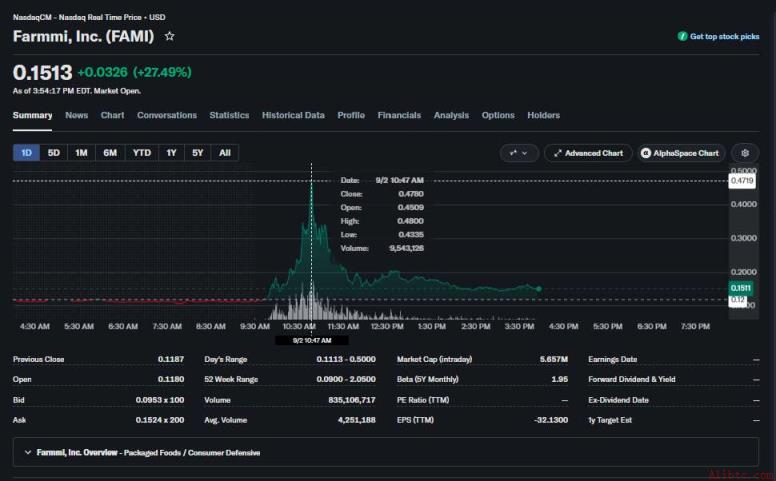
Task: Open the Historical Data tab
Action: coord(293,115)
